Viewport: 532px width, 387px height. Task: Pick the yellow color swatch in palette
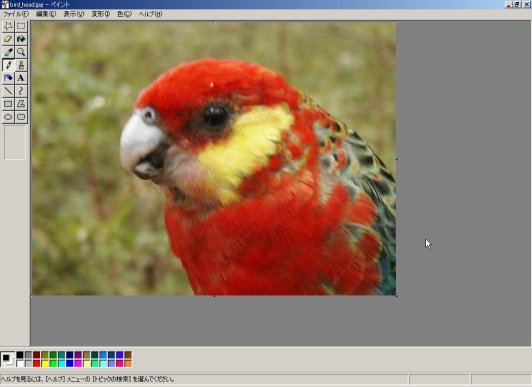45,364
